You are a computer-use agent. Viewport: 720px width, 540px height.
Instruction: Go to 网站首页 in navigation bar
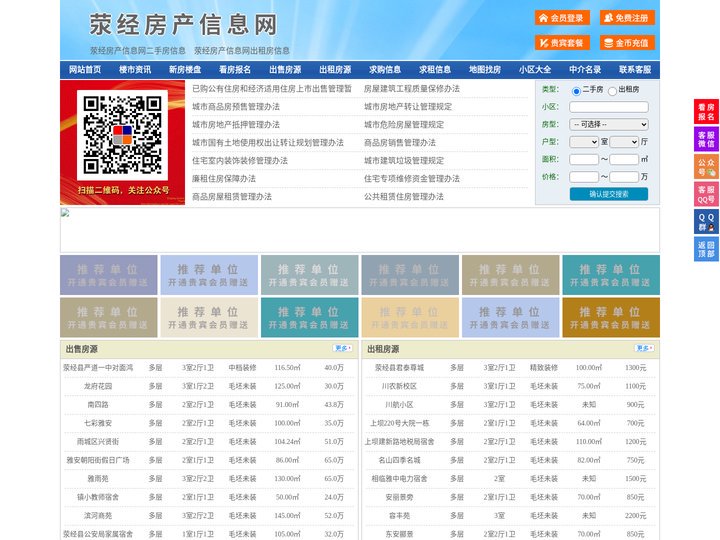pyautogui.click(x=85, y=70)
